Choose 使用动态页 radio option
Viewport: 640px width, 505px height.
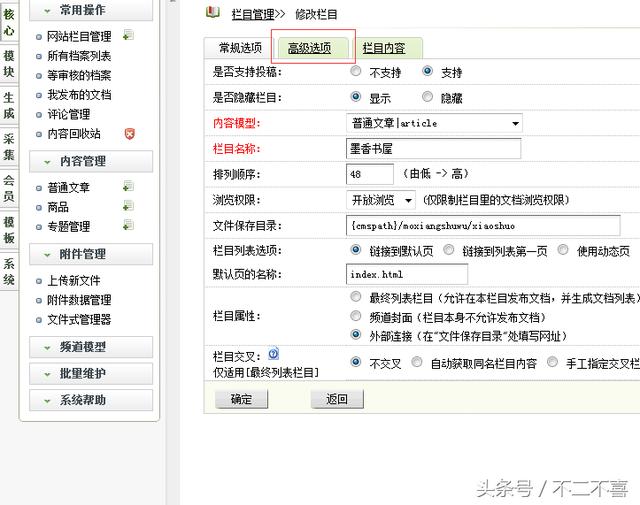563,249
